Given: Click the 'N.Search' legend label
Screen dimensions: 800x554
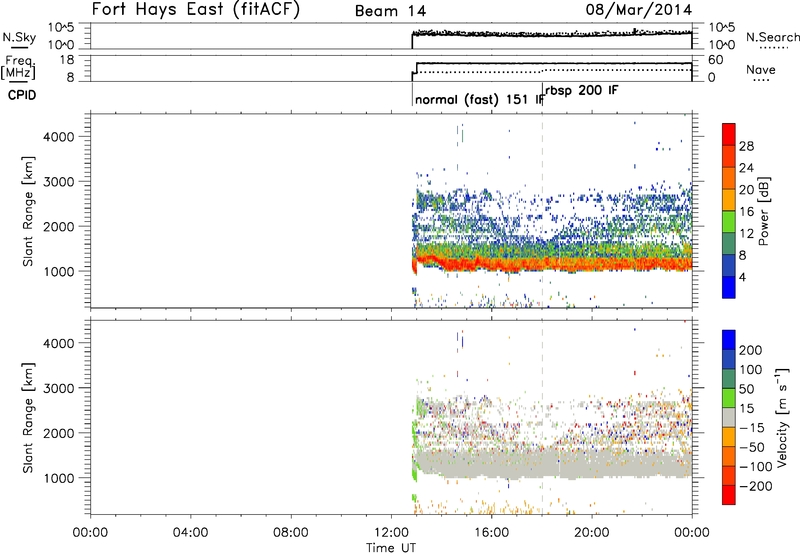Looking at the screenshot, I should point(772,37).
